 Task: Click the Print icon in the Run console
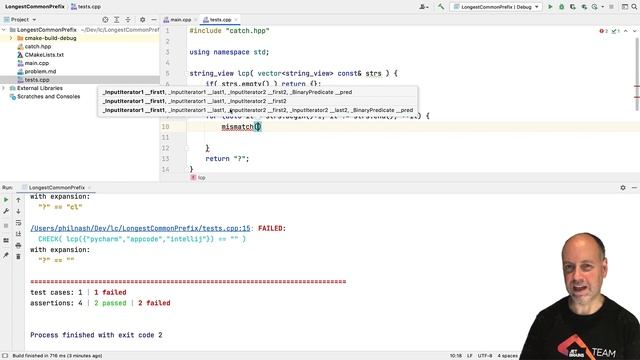click(18, 245)
